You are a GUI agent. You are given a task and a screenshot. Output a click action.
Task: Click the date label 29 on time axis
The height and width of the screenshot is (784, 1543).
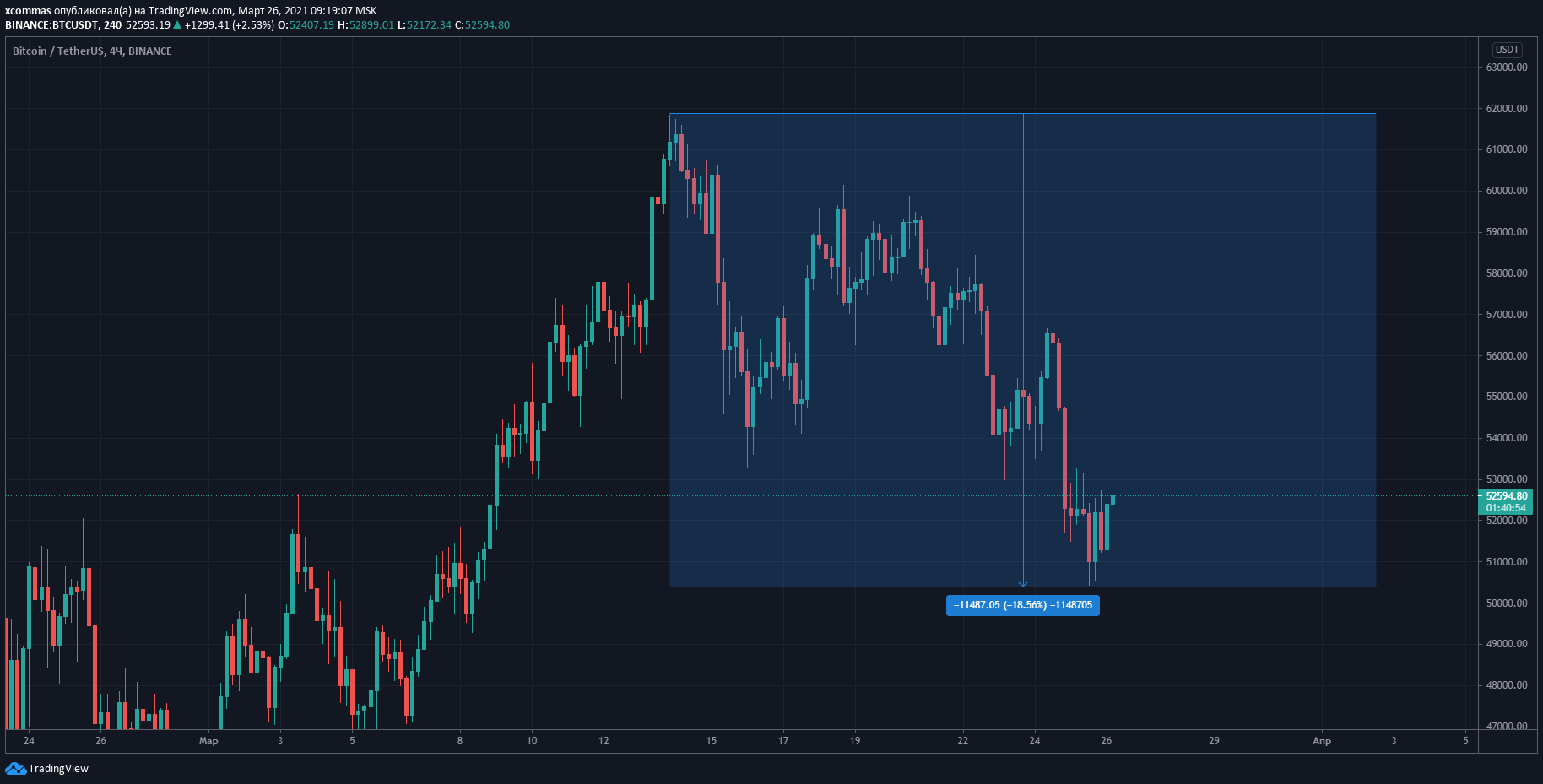(x=1214, y=741)
